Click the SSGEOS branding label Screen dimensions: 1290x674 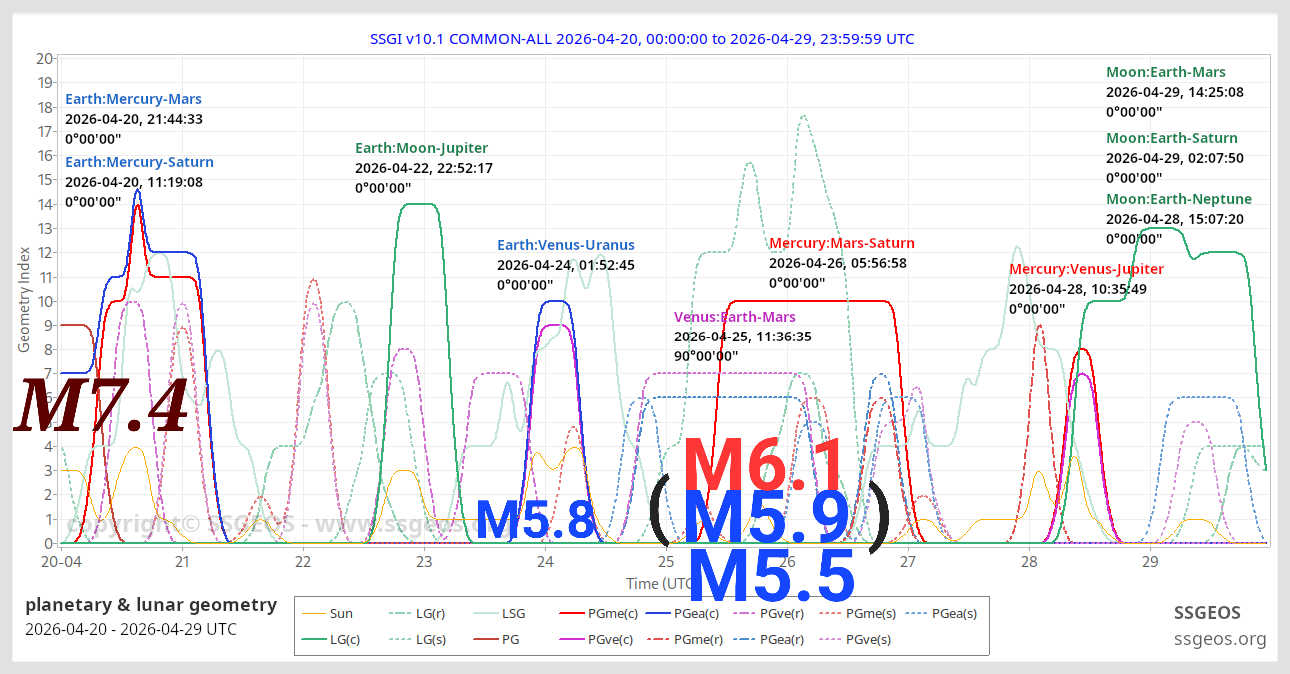1208,613
